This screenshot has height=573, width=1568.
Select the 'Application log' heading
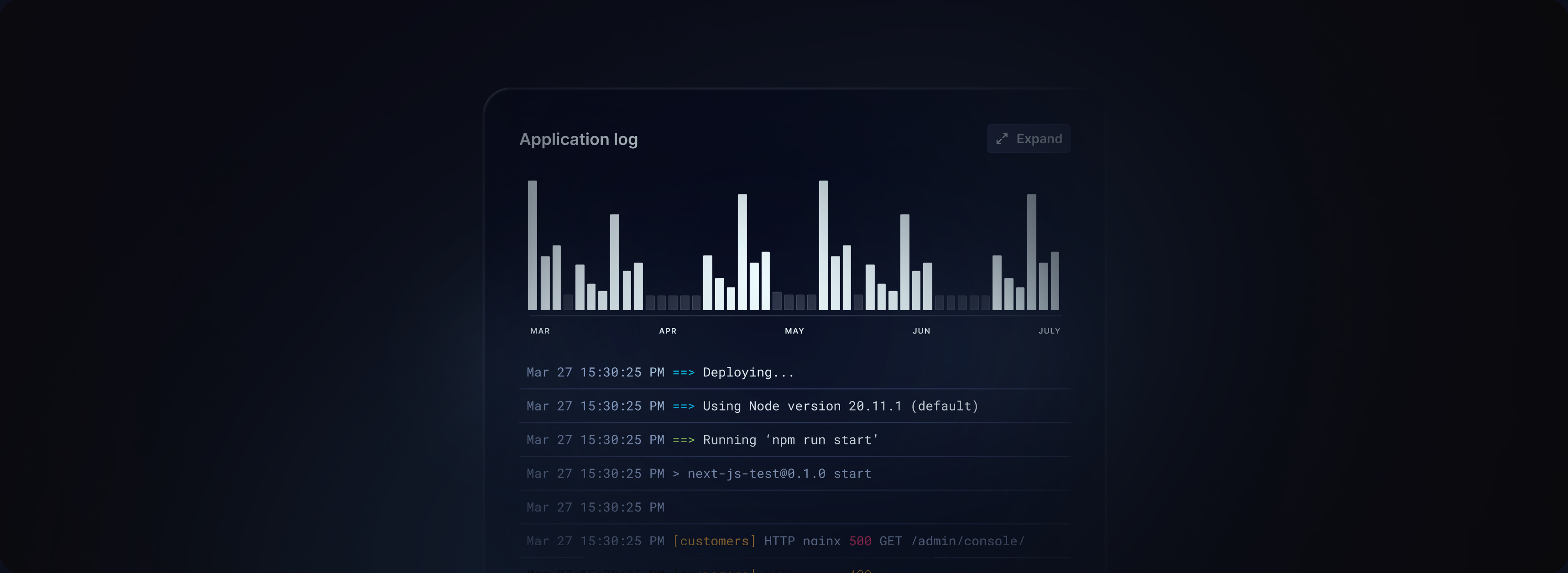point(578,139)
